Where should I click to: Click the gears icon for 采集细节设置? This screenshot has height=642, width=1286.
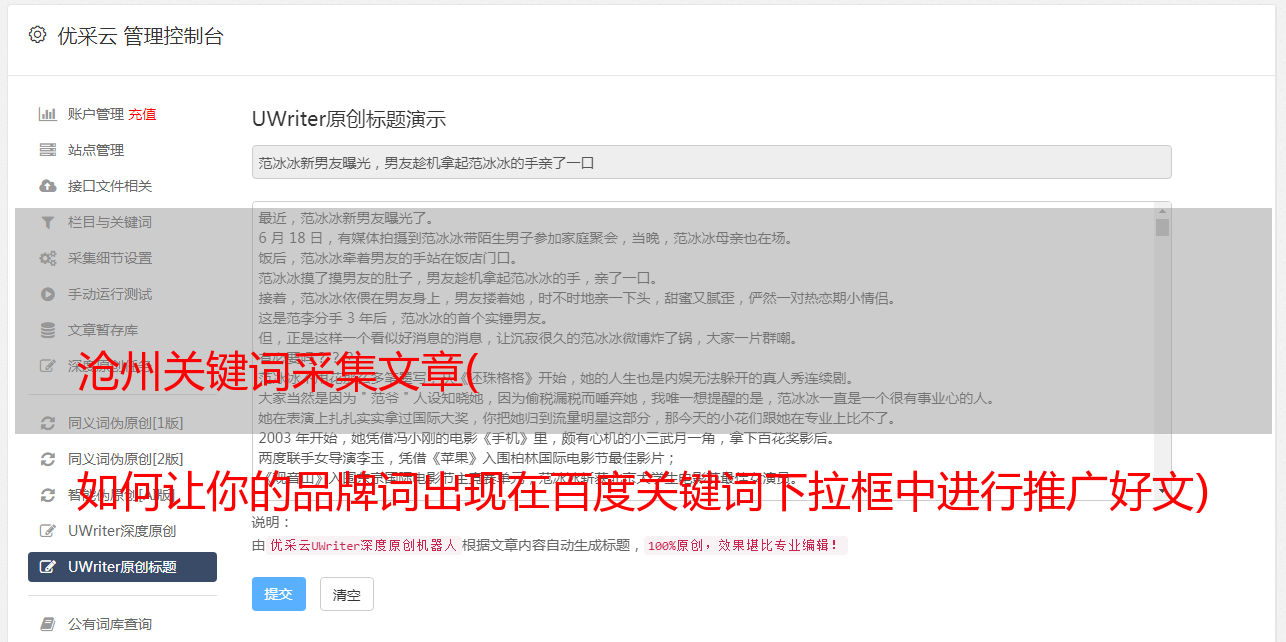pos(47,258)
